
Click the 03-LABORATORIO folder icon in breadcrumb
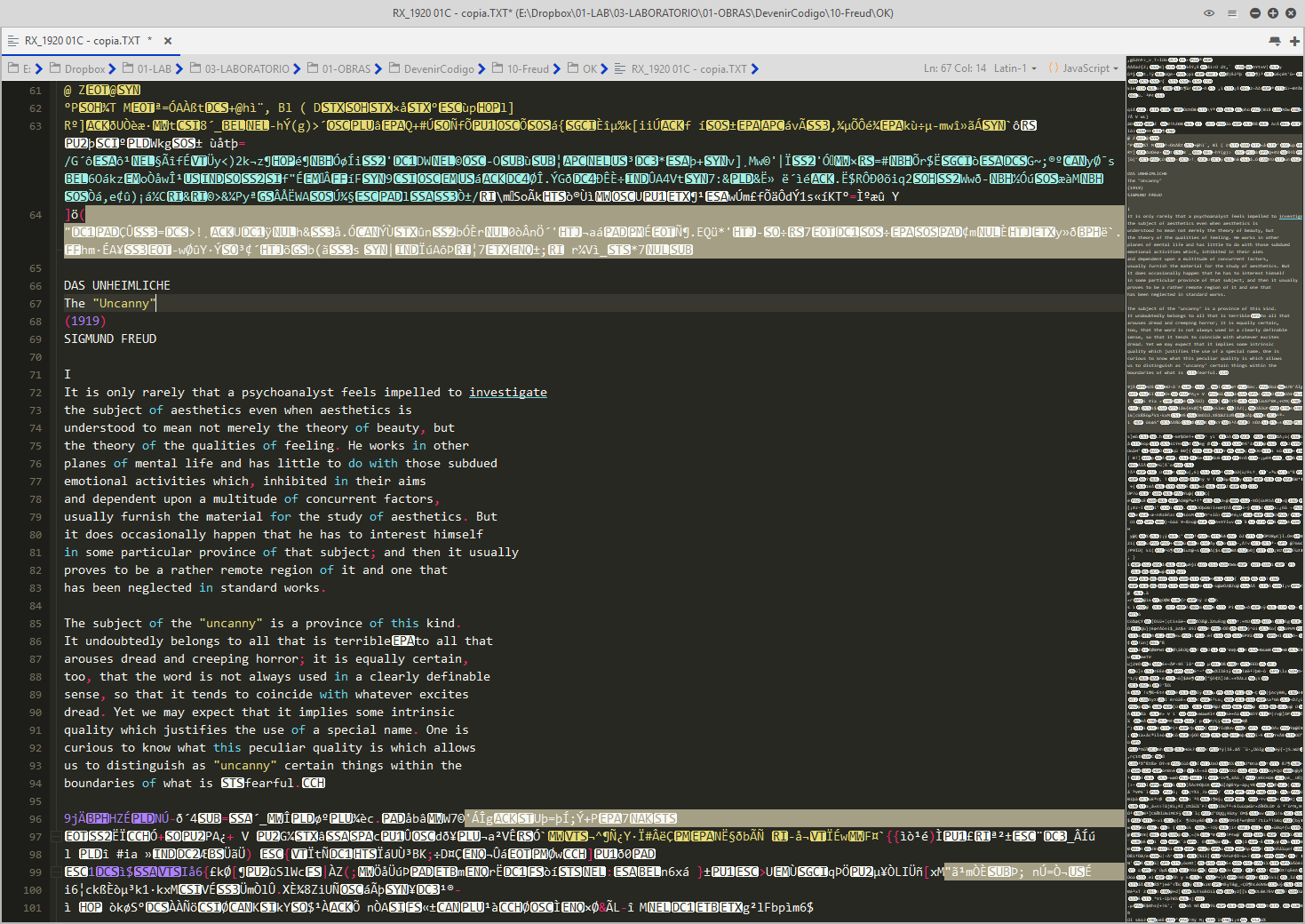(195, 68)
